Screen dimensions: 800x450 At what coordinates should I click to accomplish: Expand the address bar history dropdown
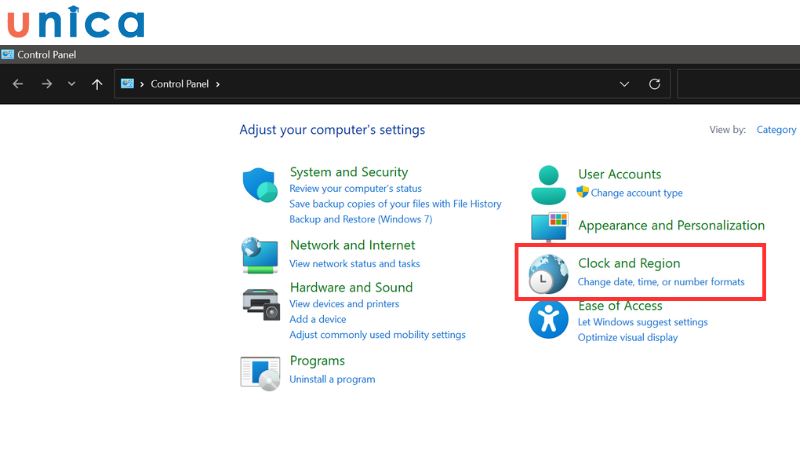[x=624, y=84]
